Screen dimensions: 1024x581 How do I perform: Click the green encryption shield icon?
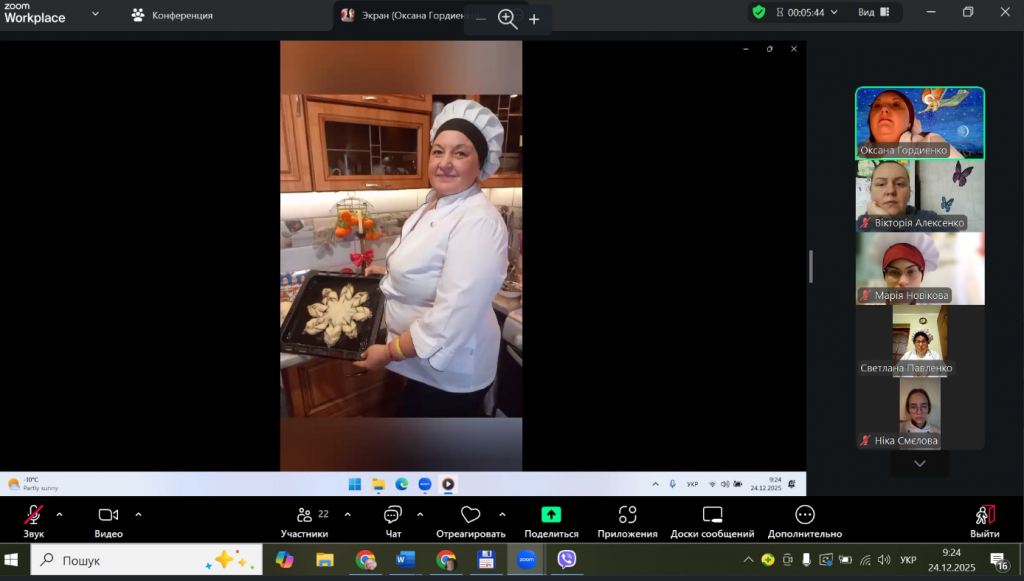(x=759, y=12)
